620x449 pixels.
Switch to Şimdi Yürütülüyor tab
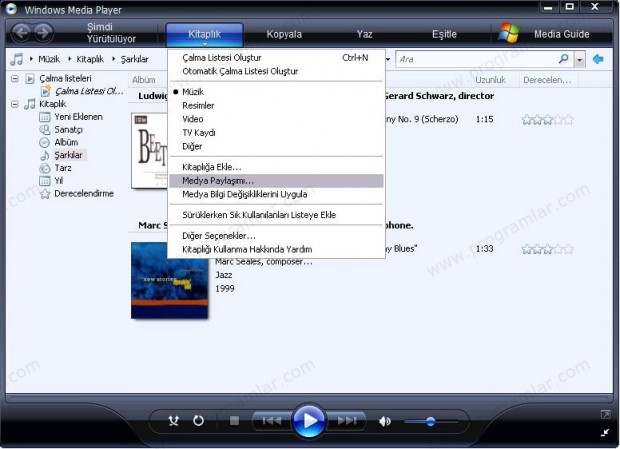(x=111, y=33)
